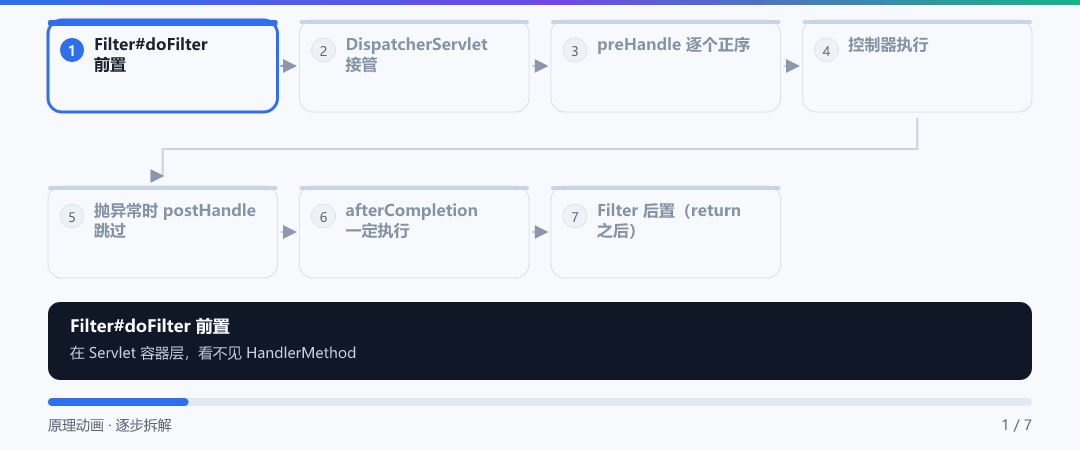This screenshot has height=450, width=1080.
Task: Open the Filter 后置 return 之后 card
Action: 665,232
